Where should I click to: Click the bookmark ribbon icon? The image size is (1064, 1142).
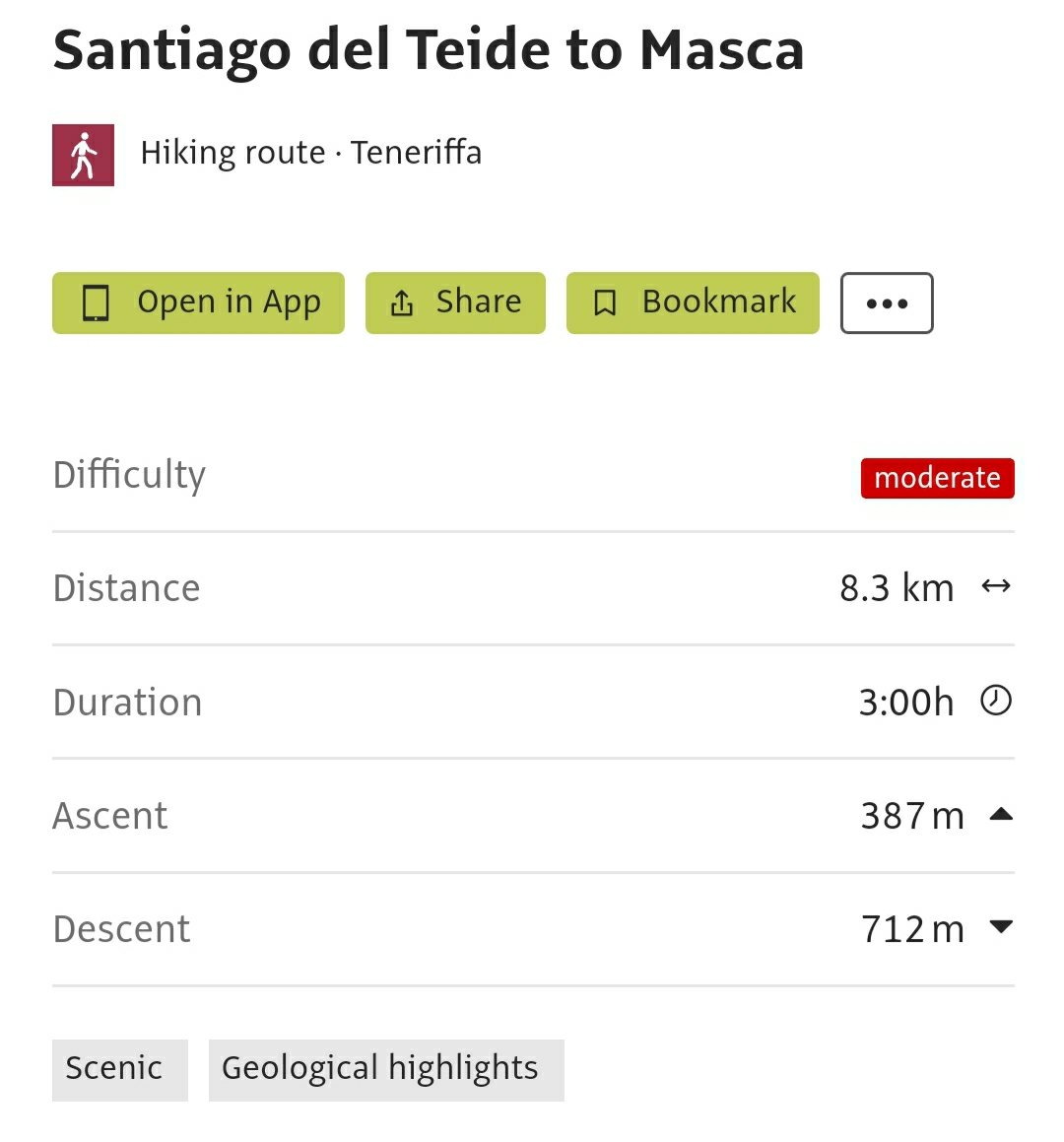tap(605, 302)
